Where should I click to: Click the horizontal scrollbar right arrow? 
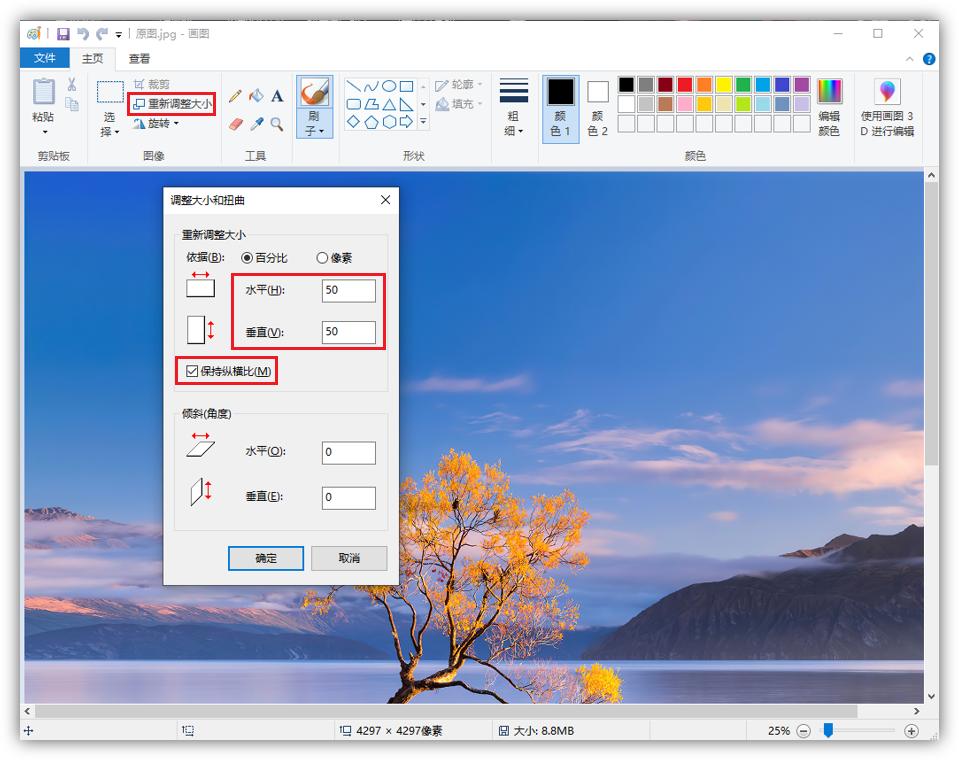(916, 711)
